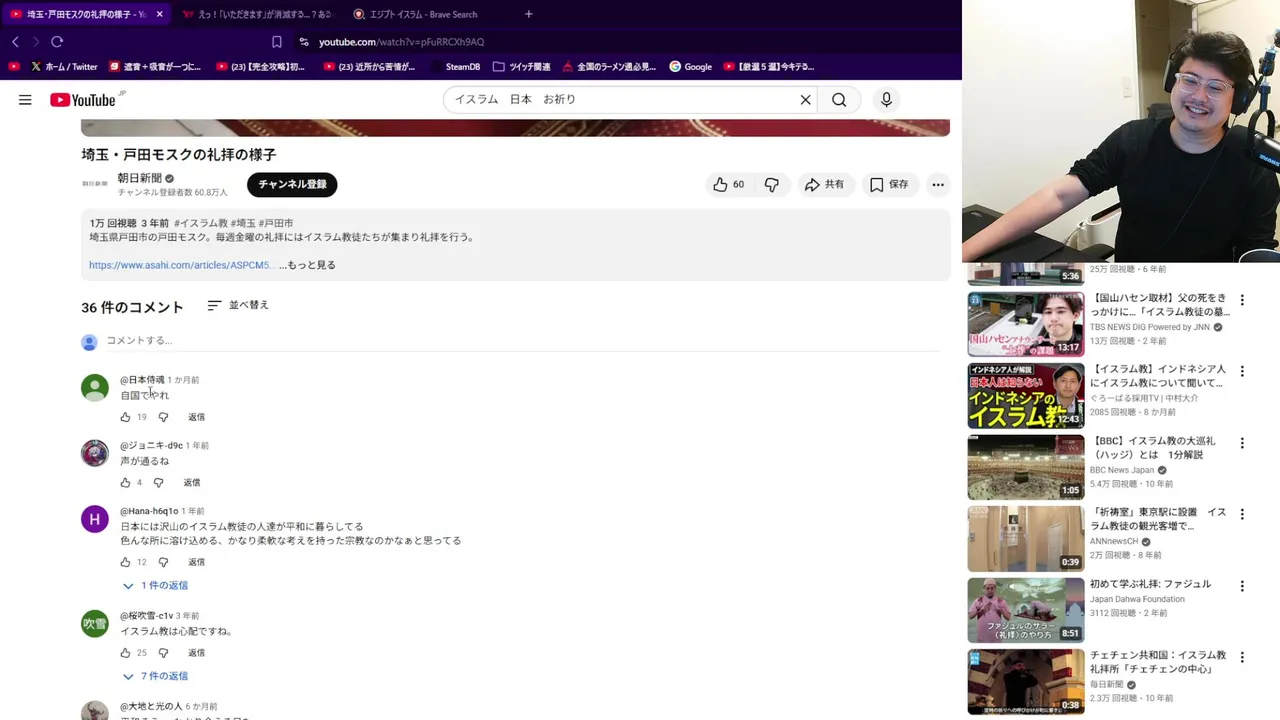
Task: Select the #イスラム教 hashtag
Action: [x=201, y=223]
